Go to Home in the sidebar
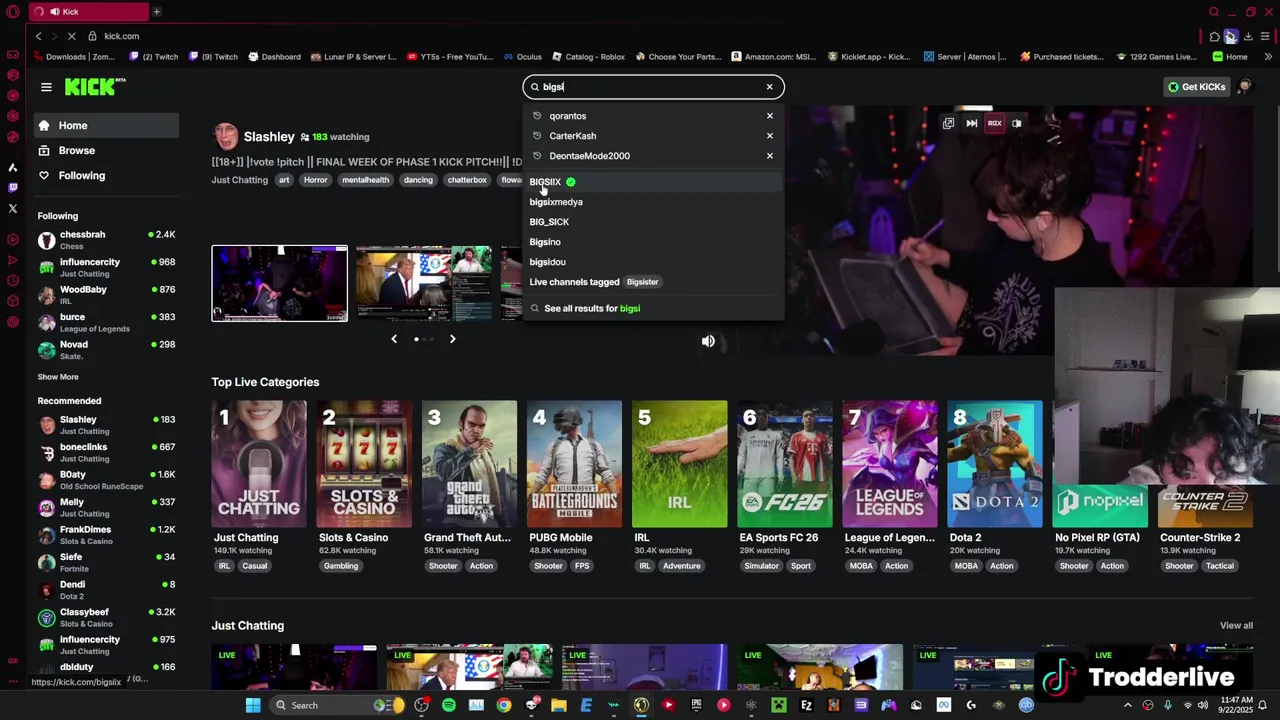1280x720 pixels. click(107, 125)
